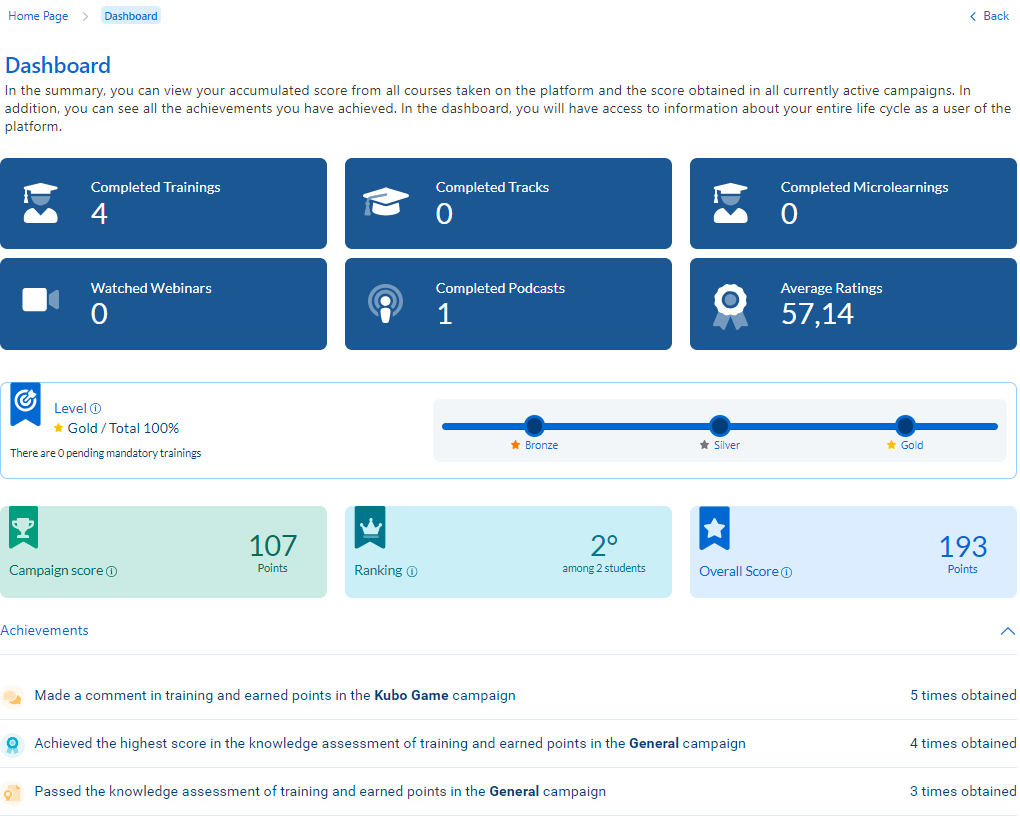Open the Kubo Game comment achievement row
This screenshot has height=816, width=1020.
[275, 695]
